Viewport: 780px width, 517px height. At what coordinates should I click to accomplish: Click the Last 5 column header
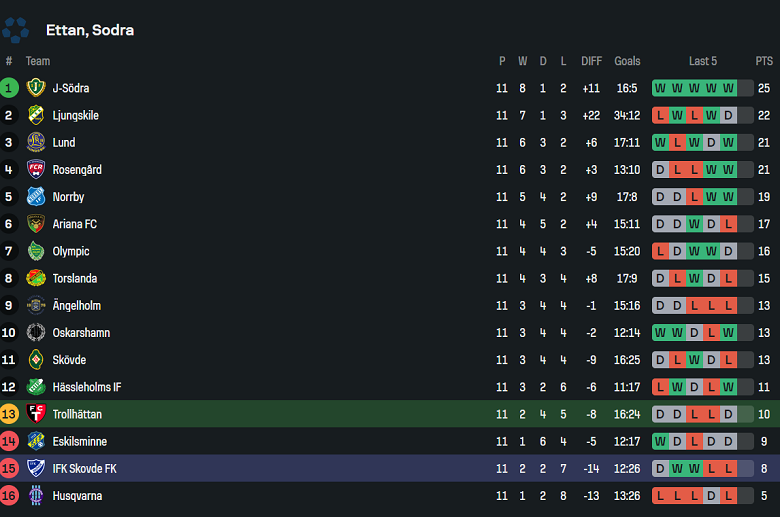[703, 61]
